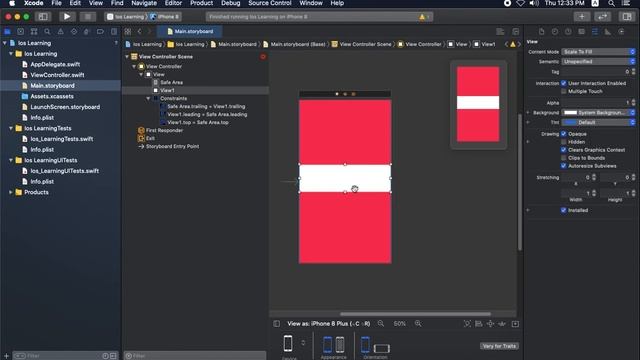Collapse the View Controller Scene

(x=127, y=57)
